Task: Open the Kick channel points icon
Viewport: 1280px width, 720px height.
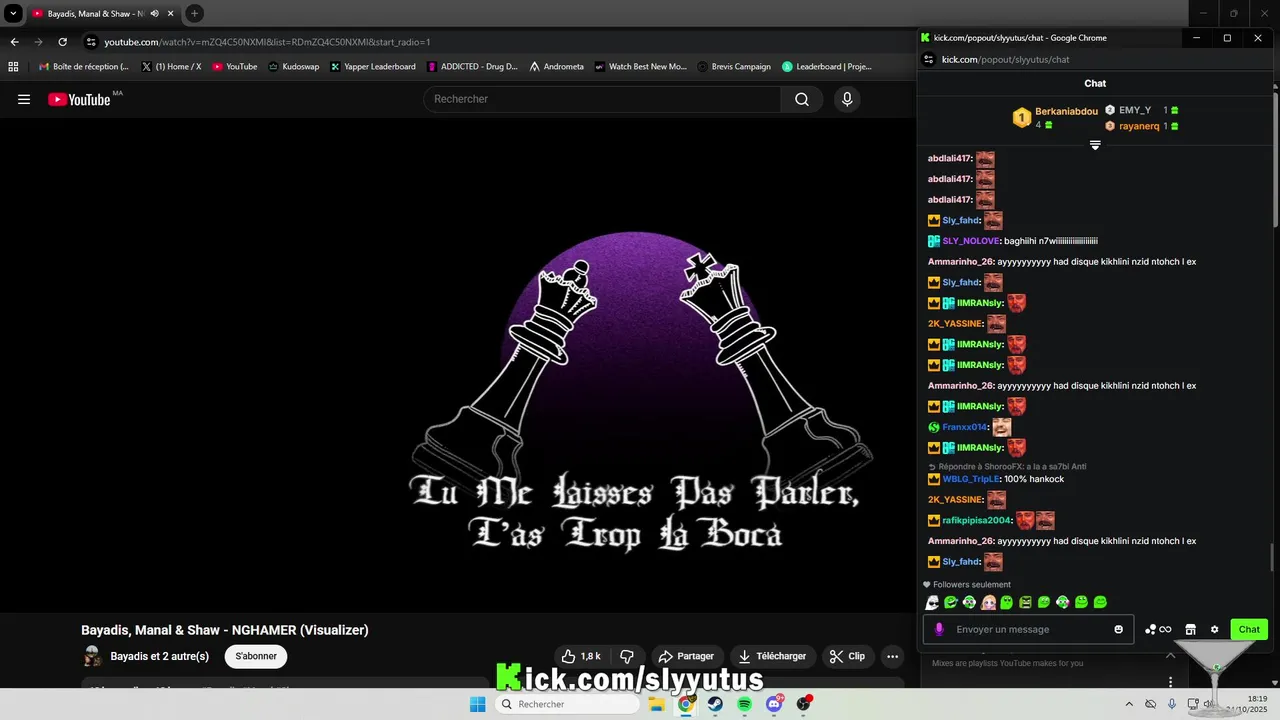Action: point(1158,629)
